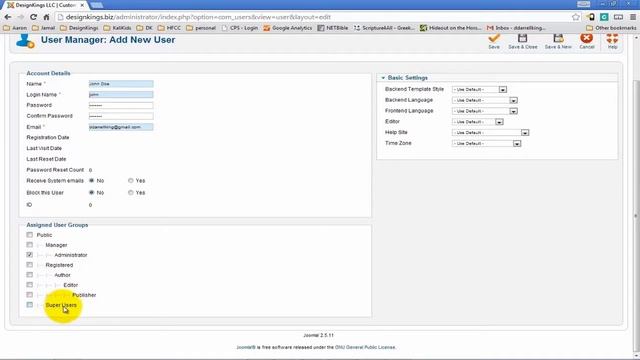Reload the current page
Viewport: 640px width, 360px height.
(x=33, y=17)
